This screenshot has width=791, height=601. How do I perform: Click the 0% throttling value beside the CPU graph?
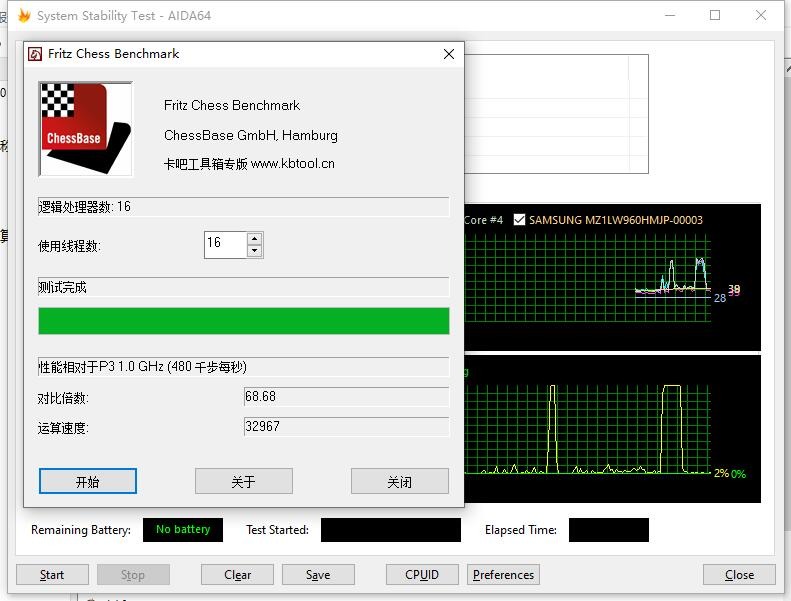(739, 474)
